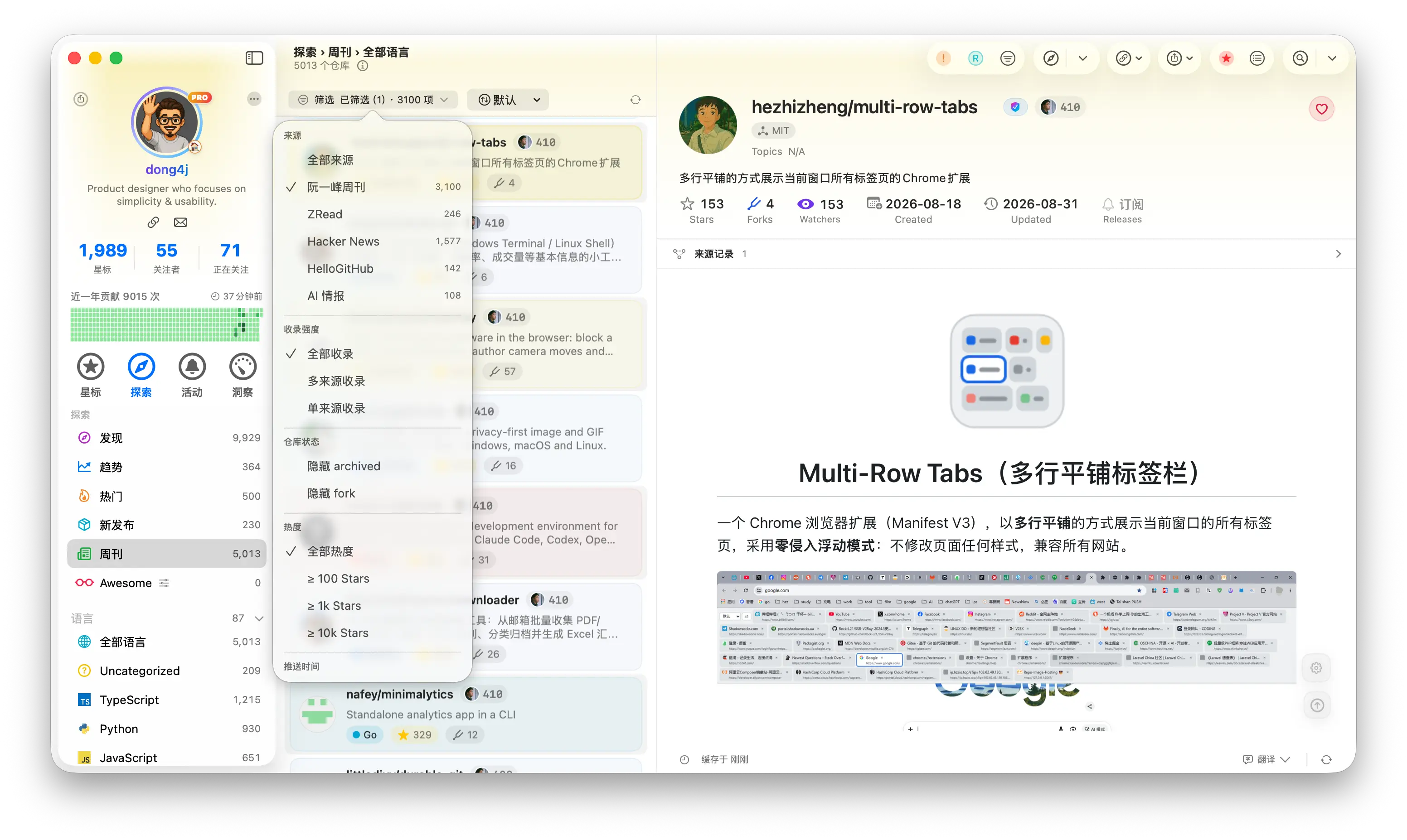This screenshot has width=1407, height=840.
Task: Open 新发布 in the sidebar
Action: [167, 525]
